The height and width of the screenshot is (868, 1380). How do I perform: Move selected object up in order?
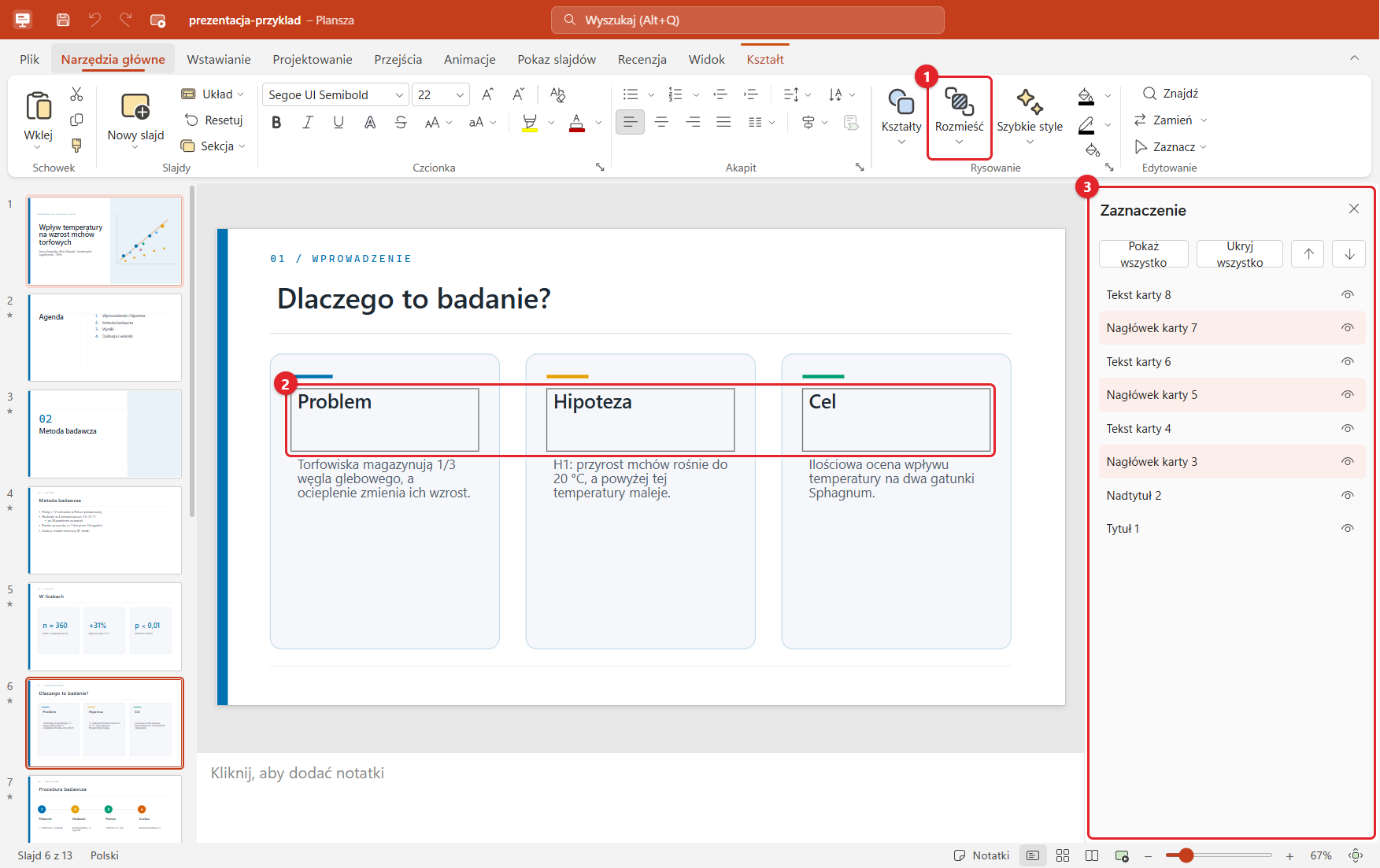point(1308,254)
